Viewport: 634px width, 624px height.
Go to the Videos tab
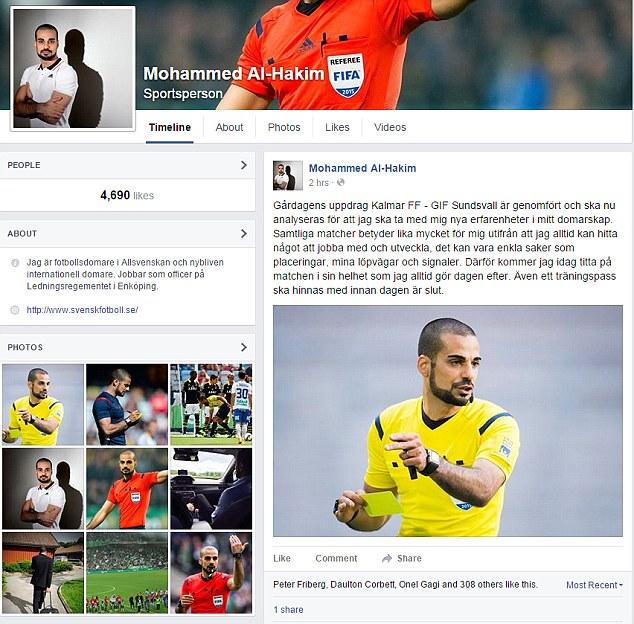pyautogui.click(x=390, y=127)
